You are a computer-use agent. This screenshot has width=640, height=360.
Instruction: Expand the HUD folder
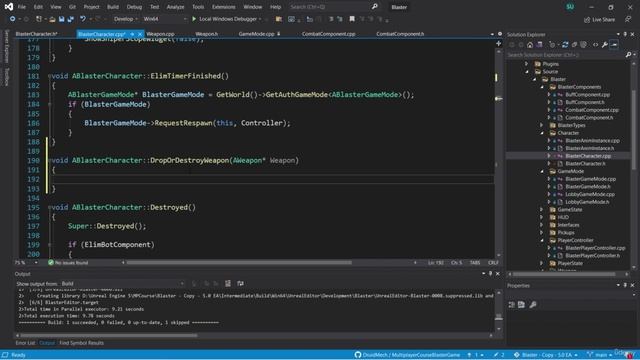[542, 217]
